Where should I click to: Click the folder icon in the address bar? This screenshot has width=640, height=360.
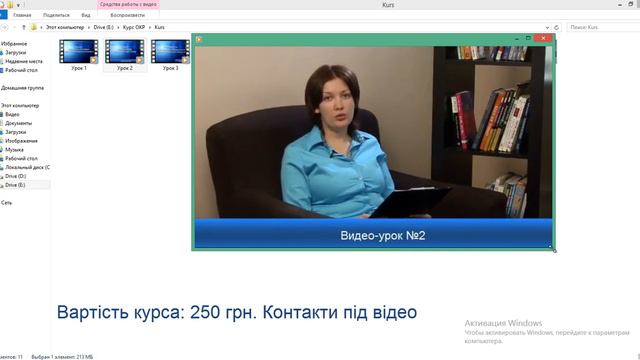(34, 27)
